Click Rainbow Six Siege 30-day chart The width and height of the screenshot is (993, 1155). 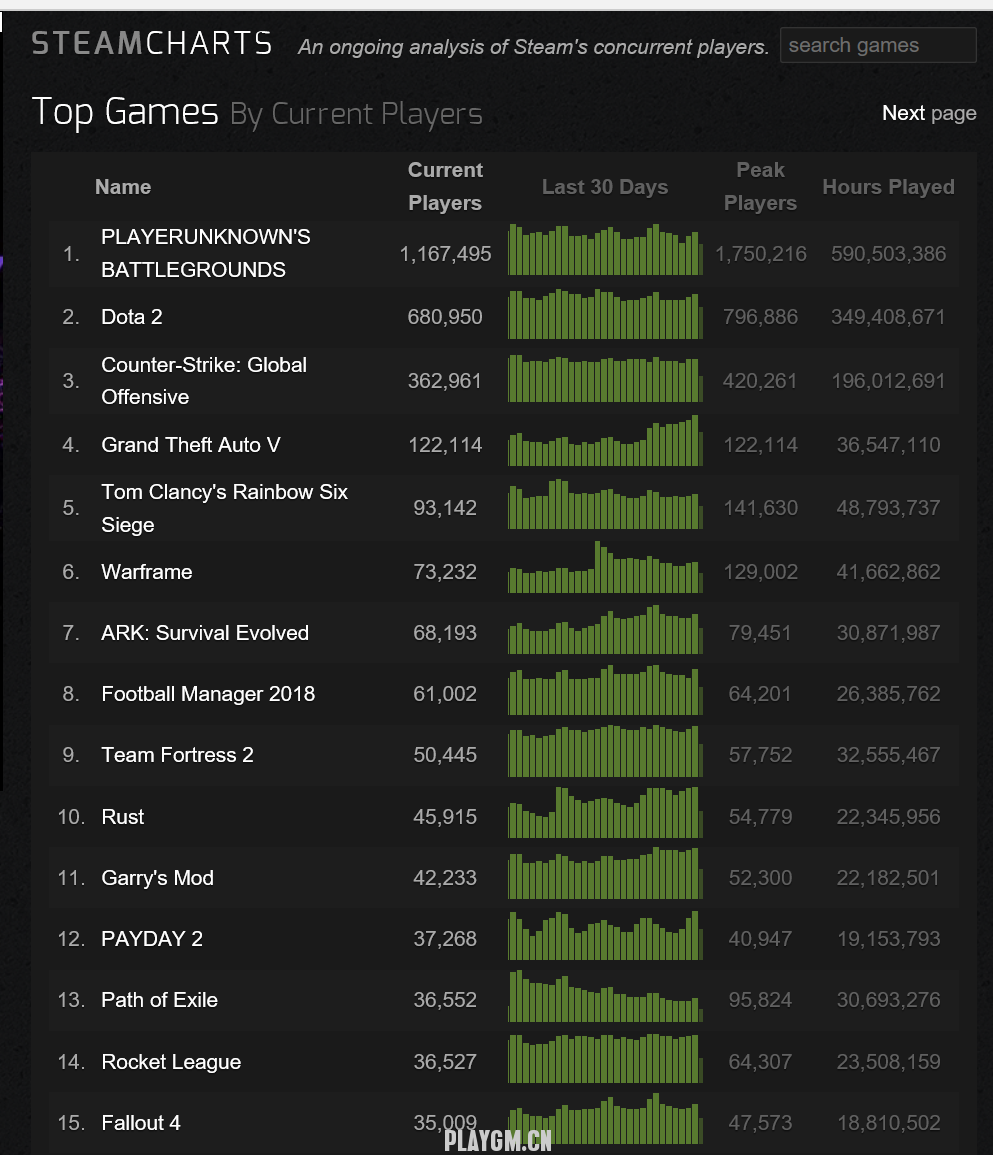click(605, 505)
